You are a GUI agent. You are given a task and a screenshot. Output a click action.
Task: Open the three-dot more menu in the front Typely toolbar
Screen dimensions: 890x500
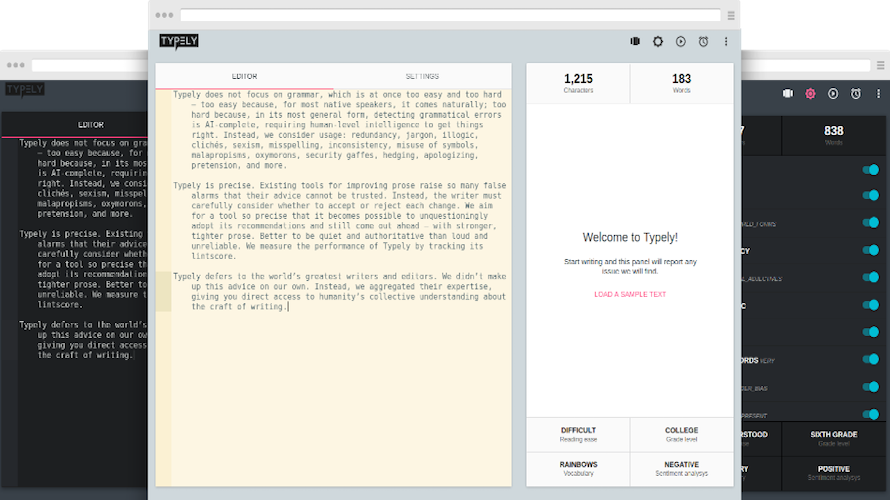click(x=726, y=41)
